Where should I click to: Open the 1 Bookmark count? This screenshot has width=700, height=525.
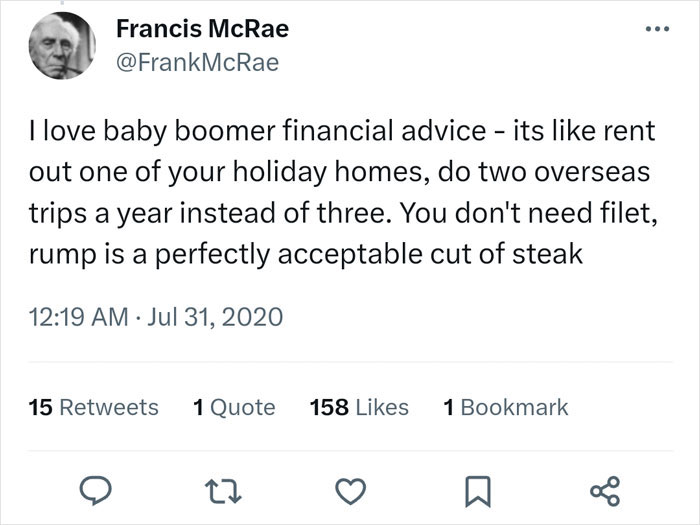(x=505, y=407)
